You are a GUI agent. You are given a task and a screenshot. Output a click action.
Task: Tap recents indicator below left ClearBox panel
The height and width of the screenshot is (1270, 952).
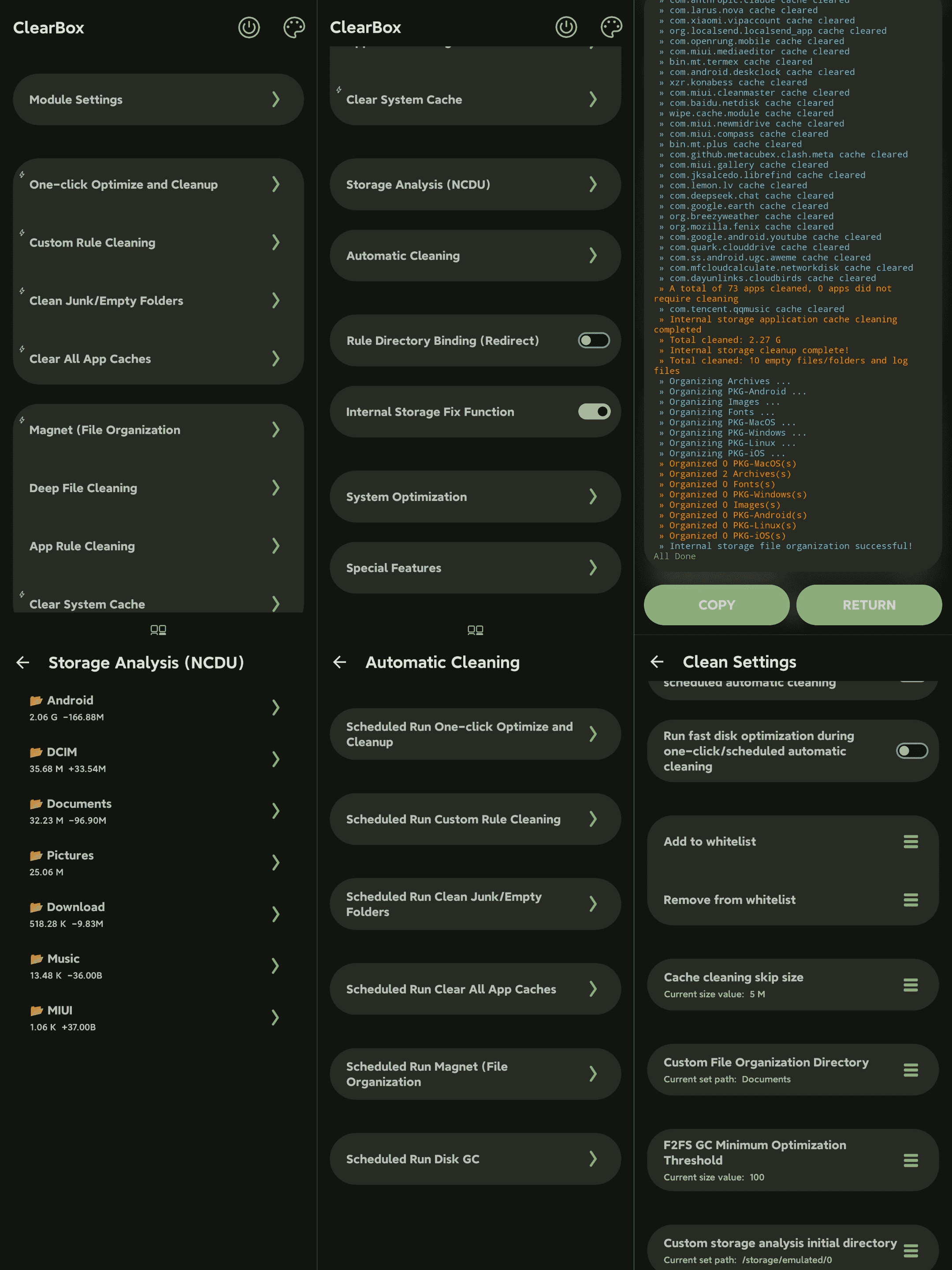(158, 630)
